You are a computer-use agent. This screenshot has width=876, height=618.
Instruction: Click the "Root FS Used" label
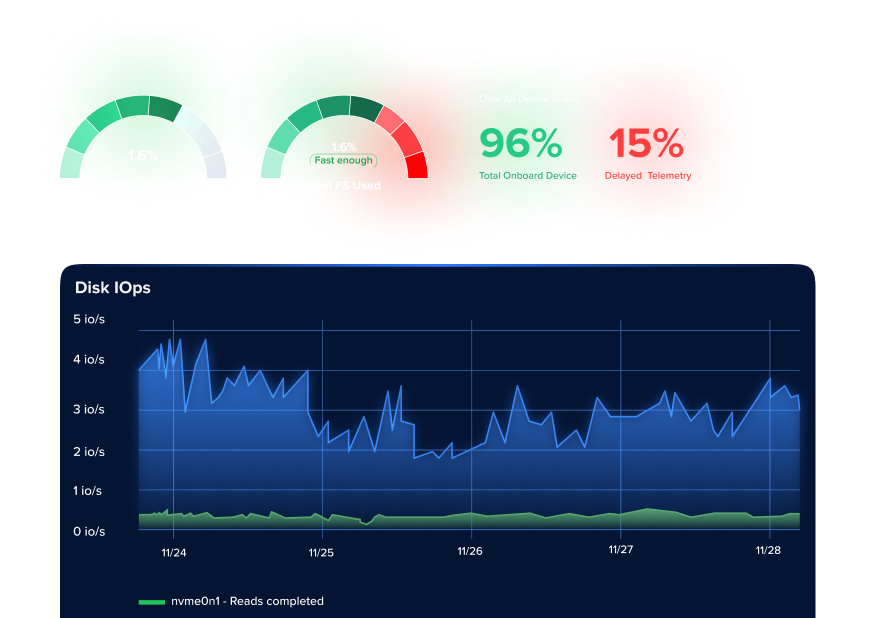pyautogui.click(x=344, y=186)
